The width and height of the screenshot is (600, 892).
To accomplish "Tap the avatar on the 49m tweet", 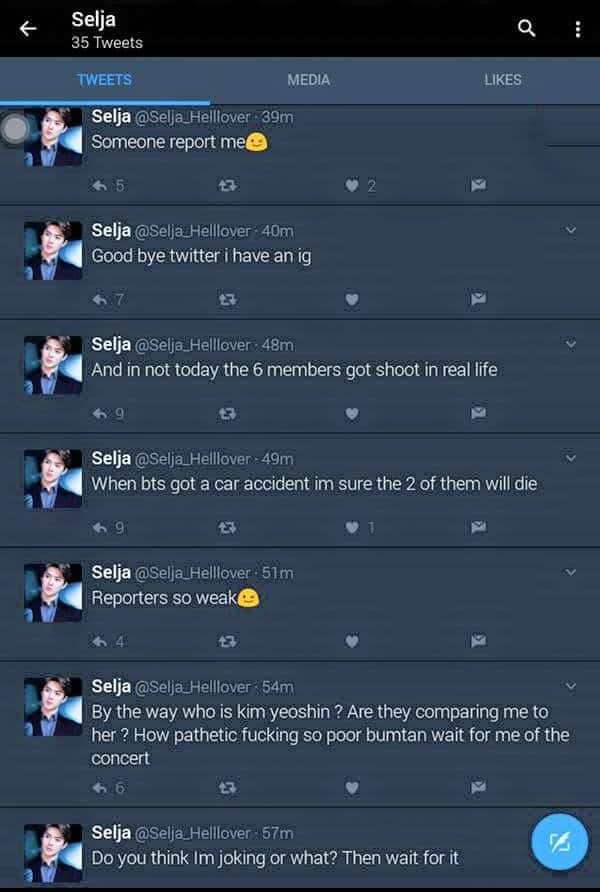I will [x=53, y=479].
